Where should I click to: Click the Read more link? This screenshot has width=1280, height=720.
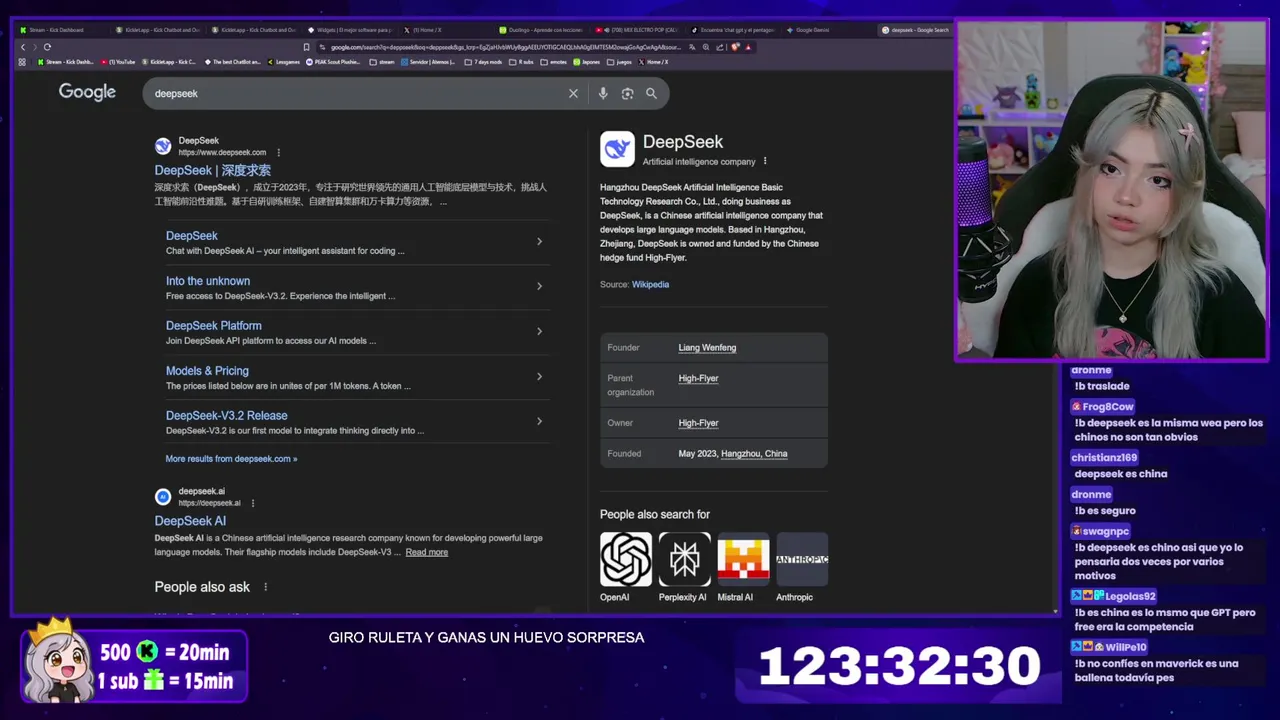pos(427,552)
